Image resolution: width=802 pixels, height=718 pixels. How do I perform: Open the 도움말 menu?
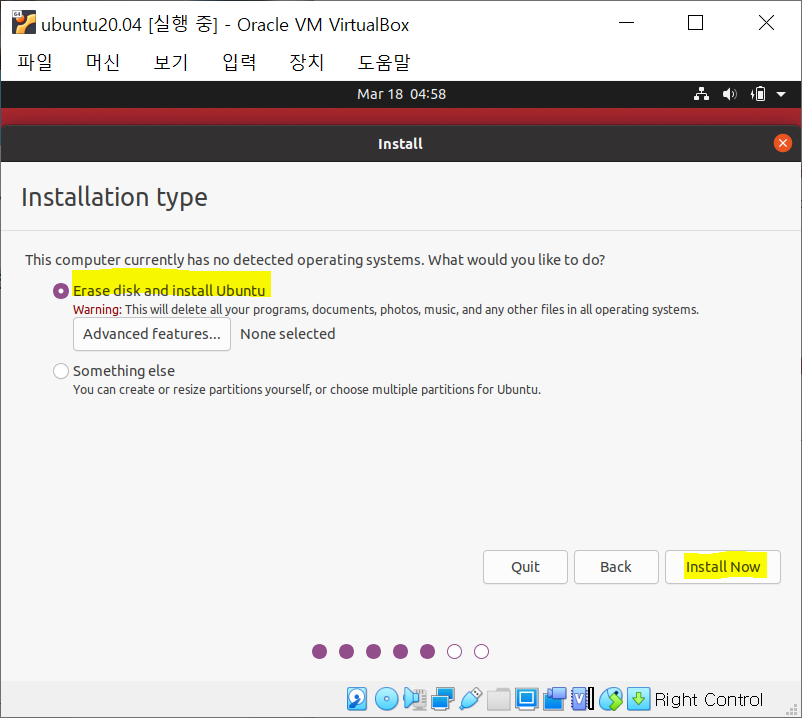[x=384, y=62]
